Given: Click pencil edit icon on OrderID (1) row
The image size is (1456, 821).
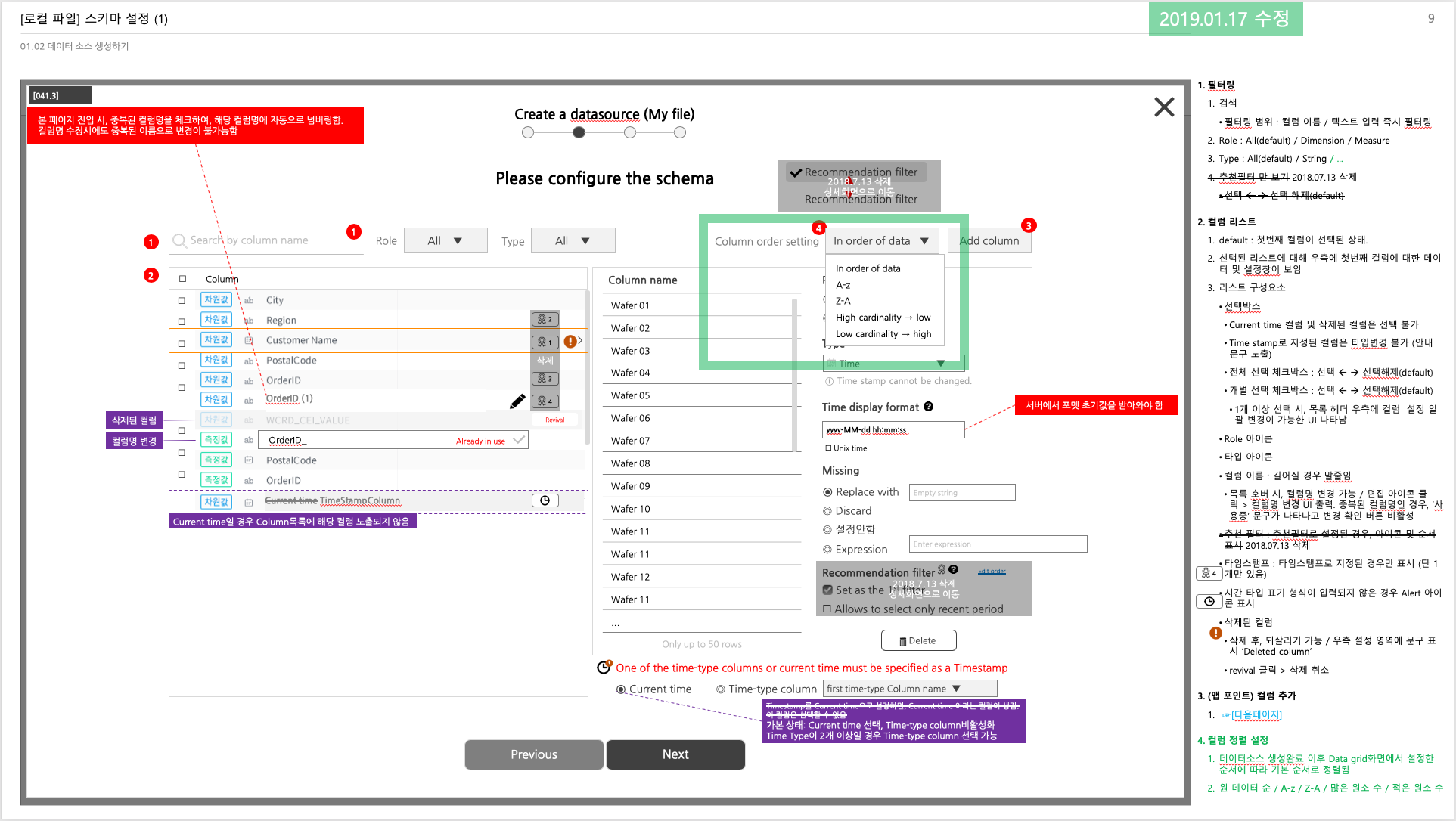Looking at the screenshot, I should click(x=517, y=401).
